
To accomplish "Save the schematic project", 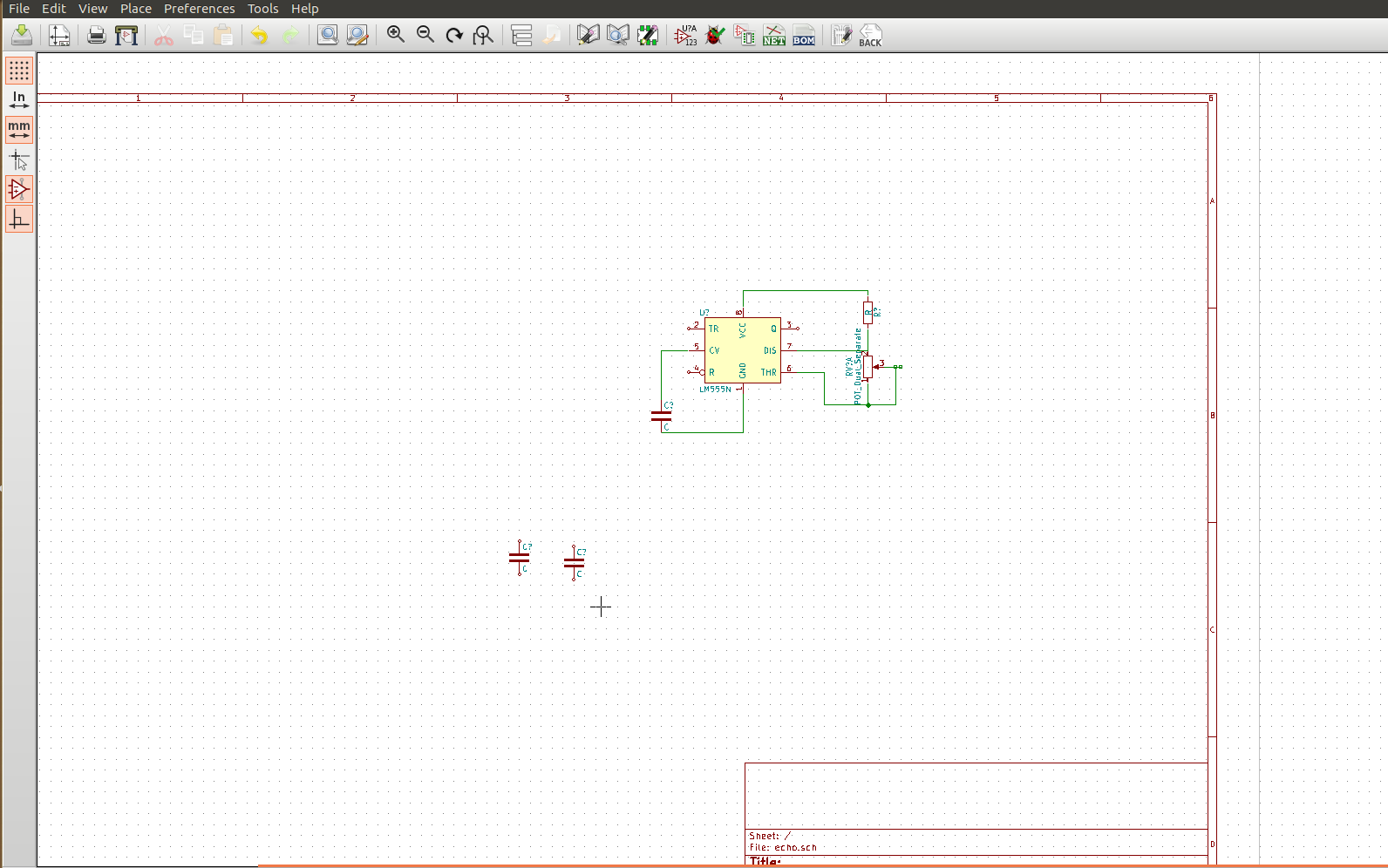I will (22, 35).
